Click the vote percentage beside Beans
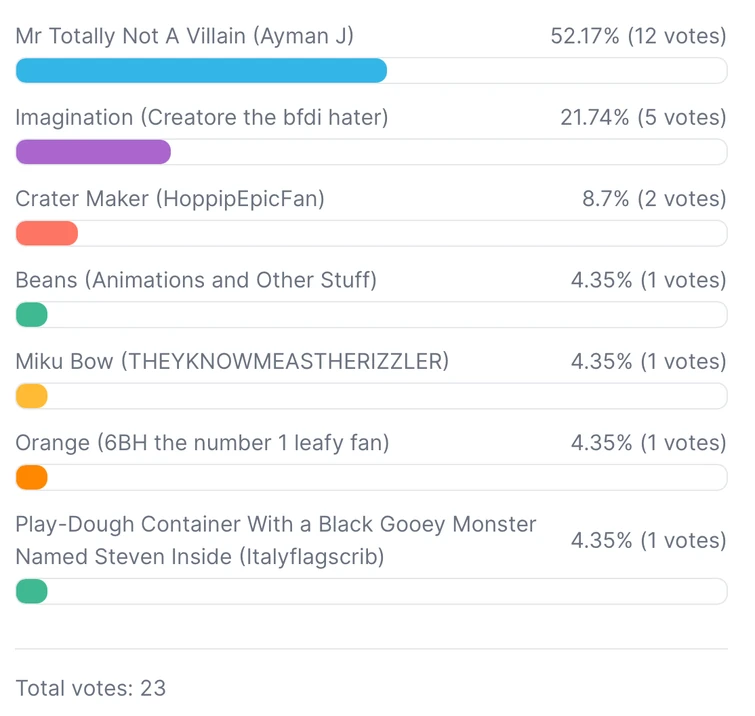The height and width of the screenshot is (716, 755). pyautogui.click(x=648, y=280)
